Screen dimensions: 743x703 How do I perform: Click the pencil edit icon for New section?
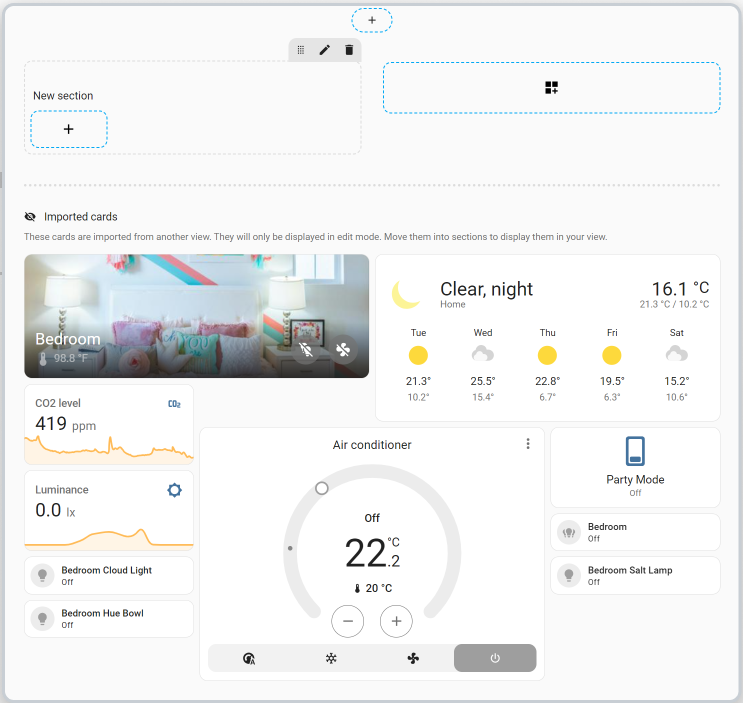[325, 50]
